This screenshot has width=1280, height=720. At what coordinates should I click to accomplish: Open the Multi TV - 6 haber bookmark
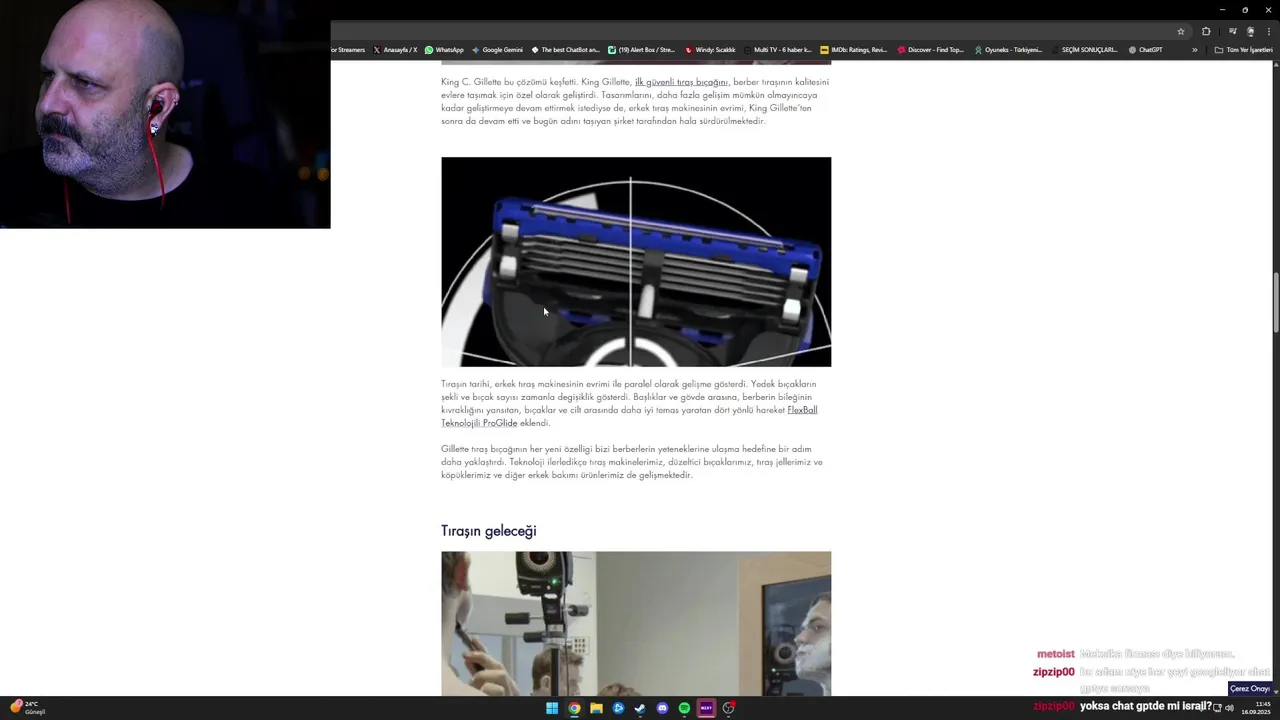(x=777, y=50)
